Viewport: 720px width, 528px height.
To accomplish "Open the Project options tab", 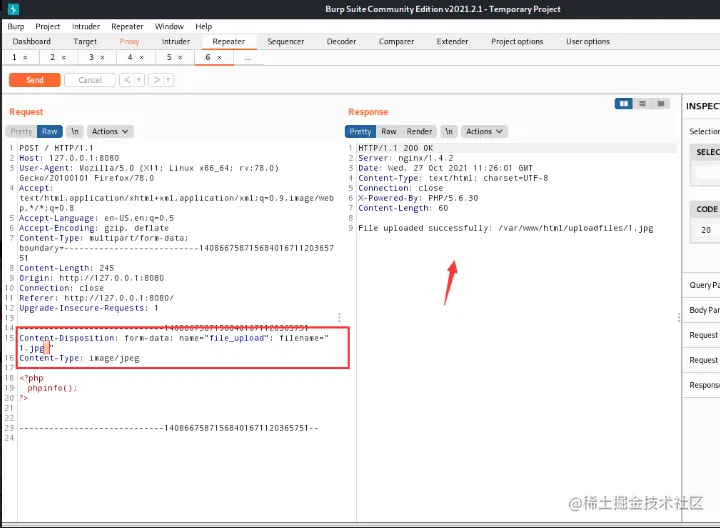I will [517, 41].
